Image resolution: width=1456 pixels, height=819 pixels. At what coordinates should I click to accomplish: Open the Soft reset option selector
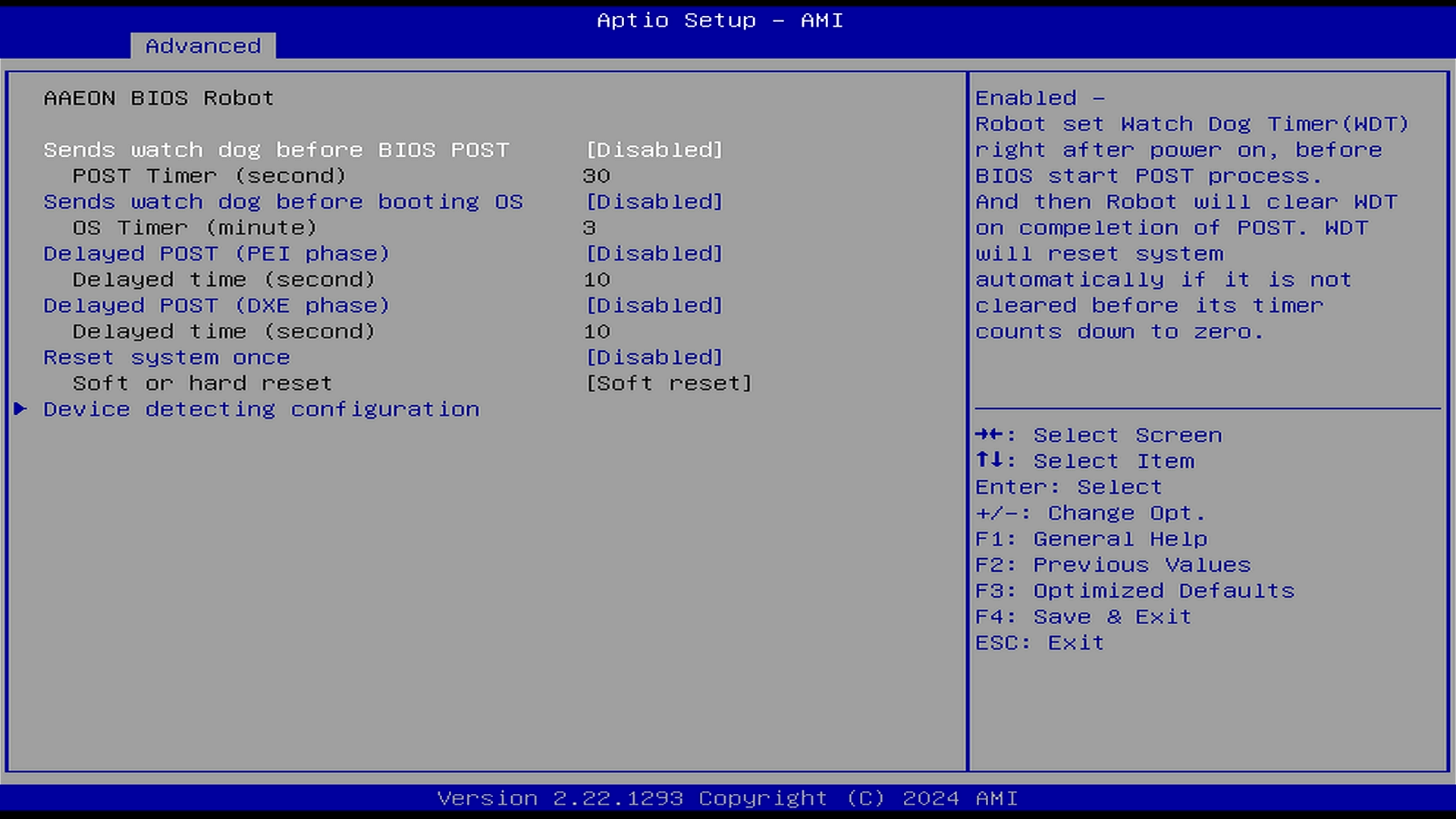668,384
